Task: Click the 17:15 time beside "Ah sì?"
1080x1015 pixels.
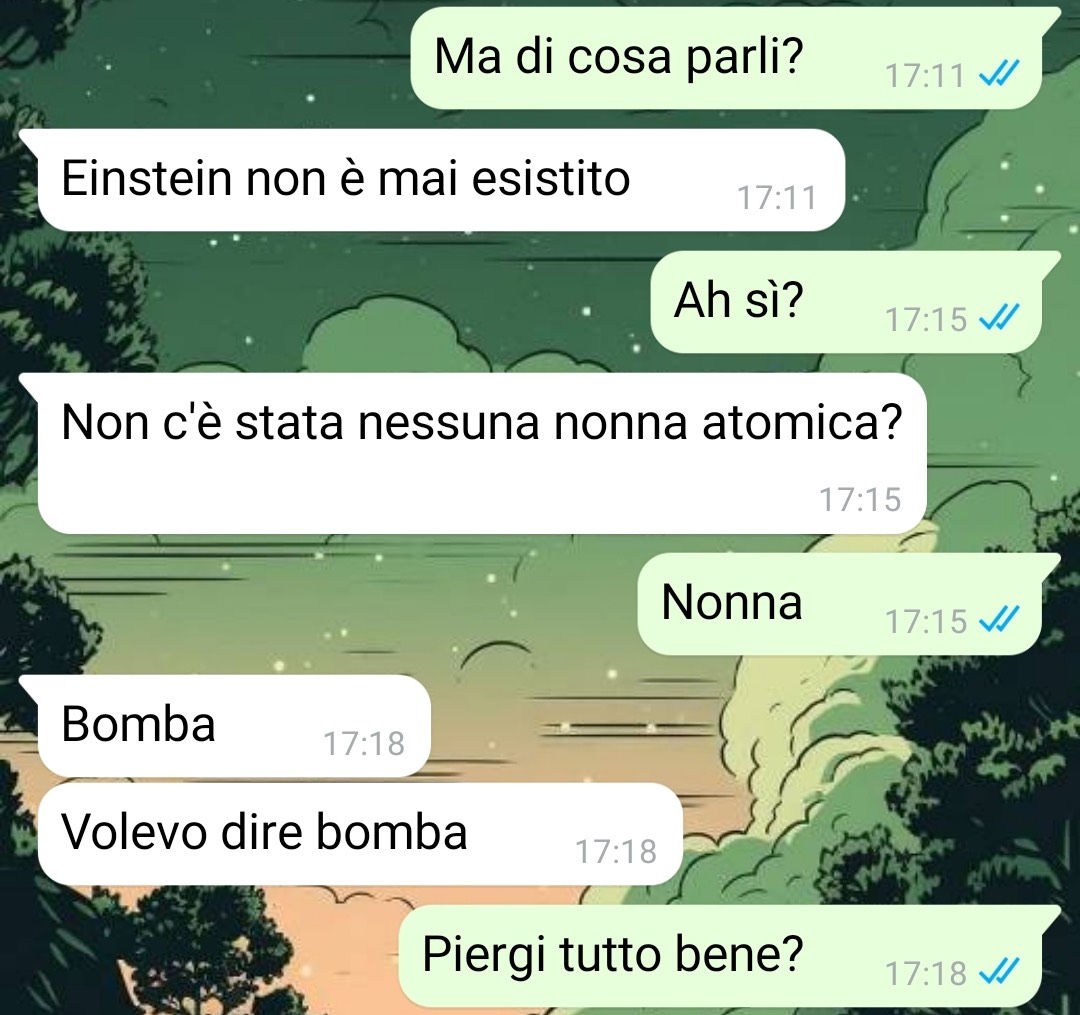Action: 926,320
